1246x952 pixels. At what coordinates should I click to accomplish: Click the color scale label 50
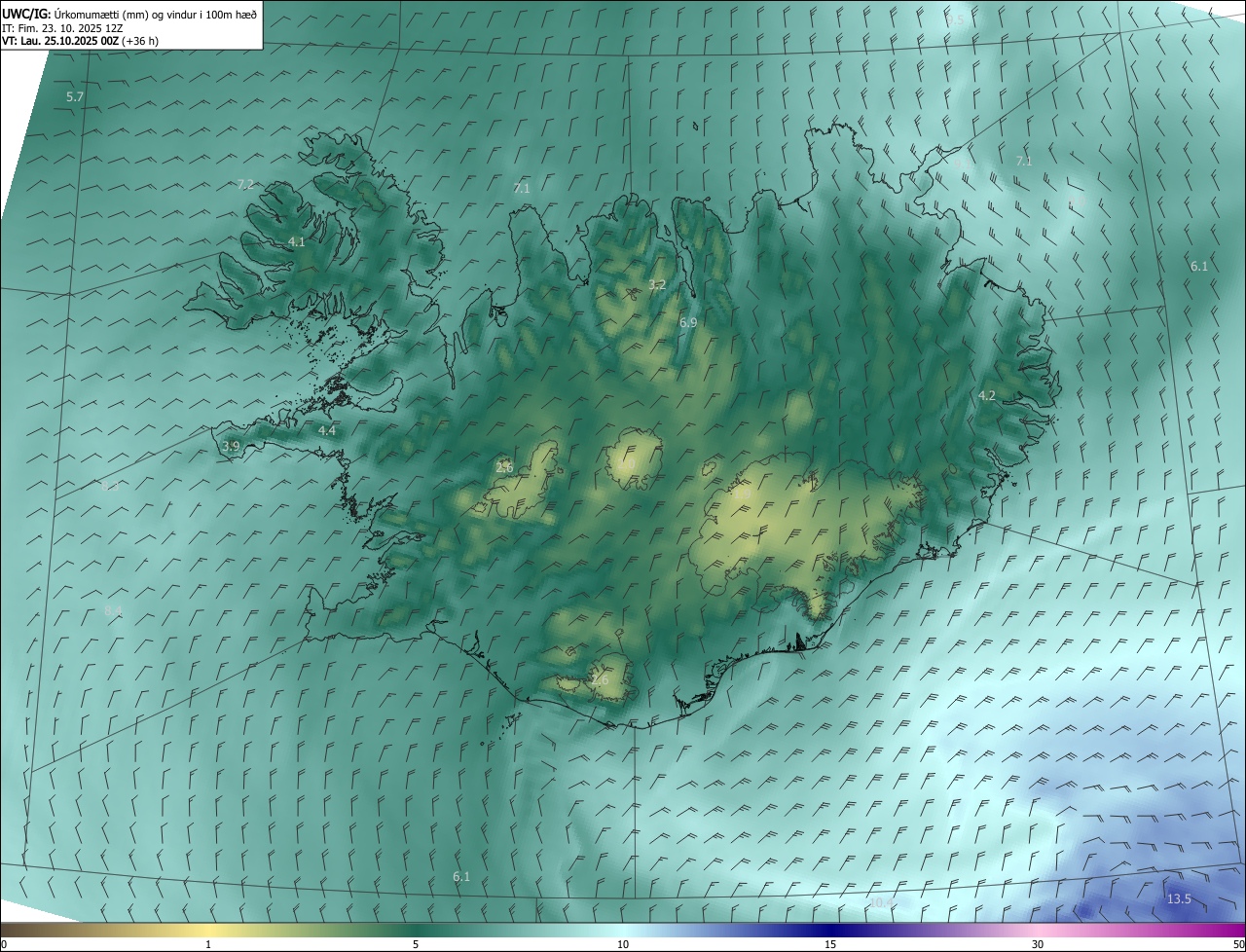click(x=1238, y=944)
